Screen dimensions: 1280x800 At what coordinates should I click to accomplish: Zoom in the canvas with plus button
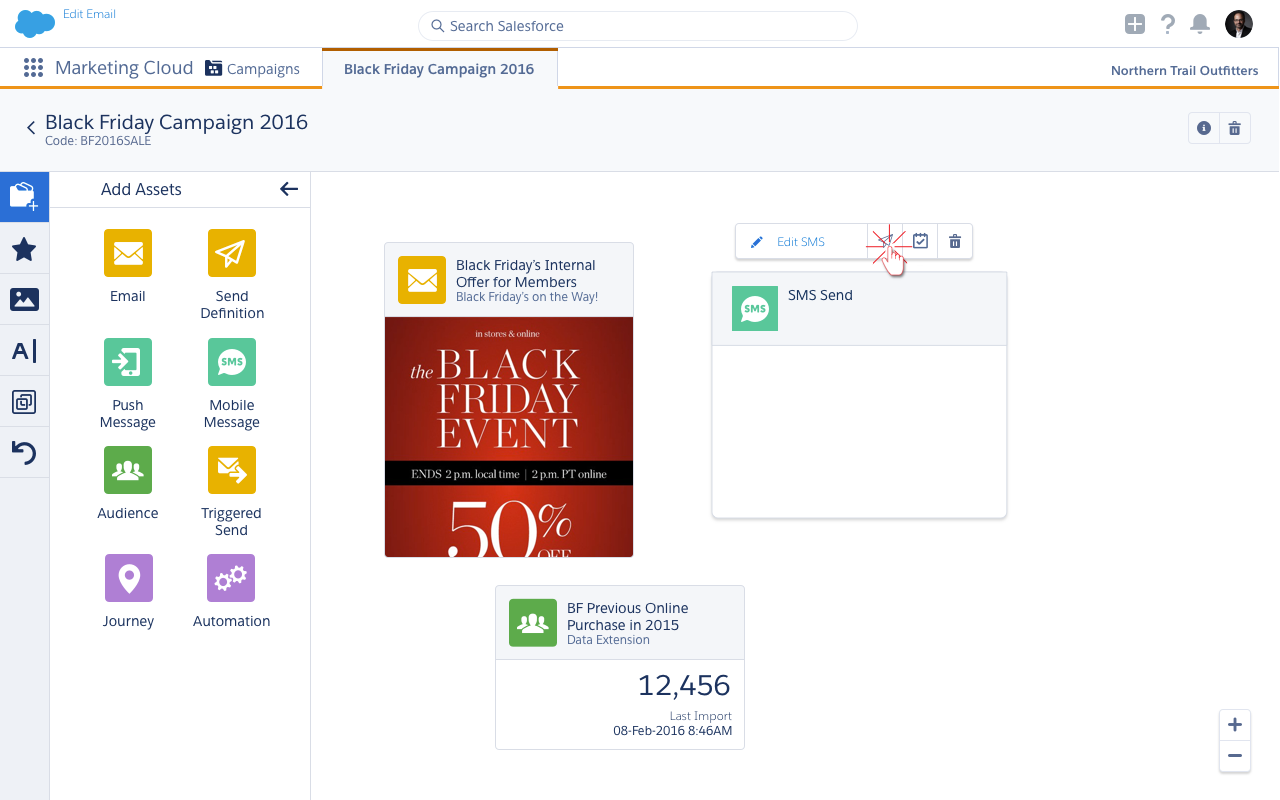1235,725
